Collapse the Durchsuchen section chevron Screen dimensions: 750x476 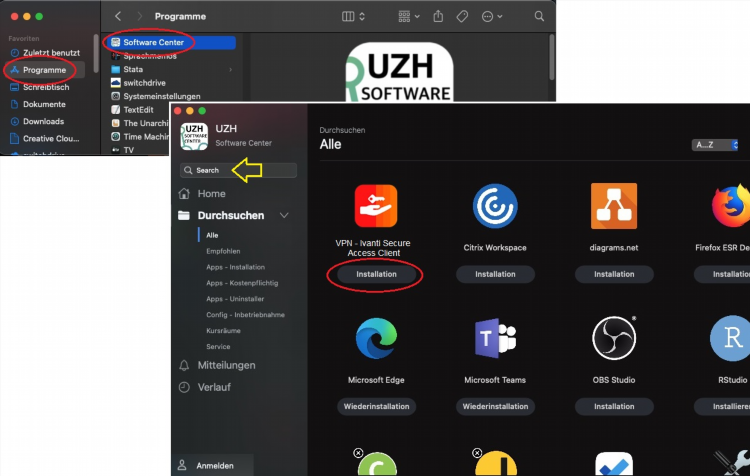click(284, 215)
